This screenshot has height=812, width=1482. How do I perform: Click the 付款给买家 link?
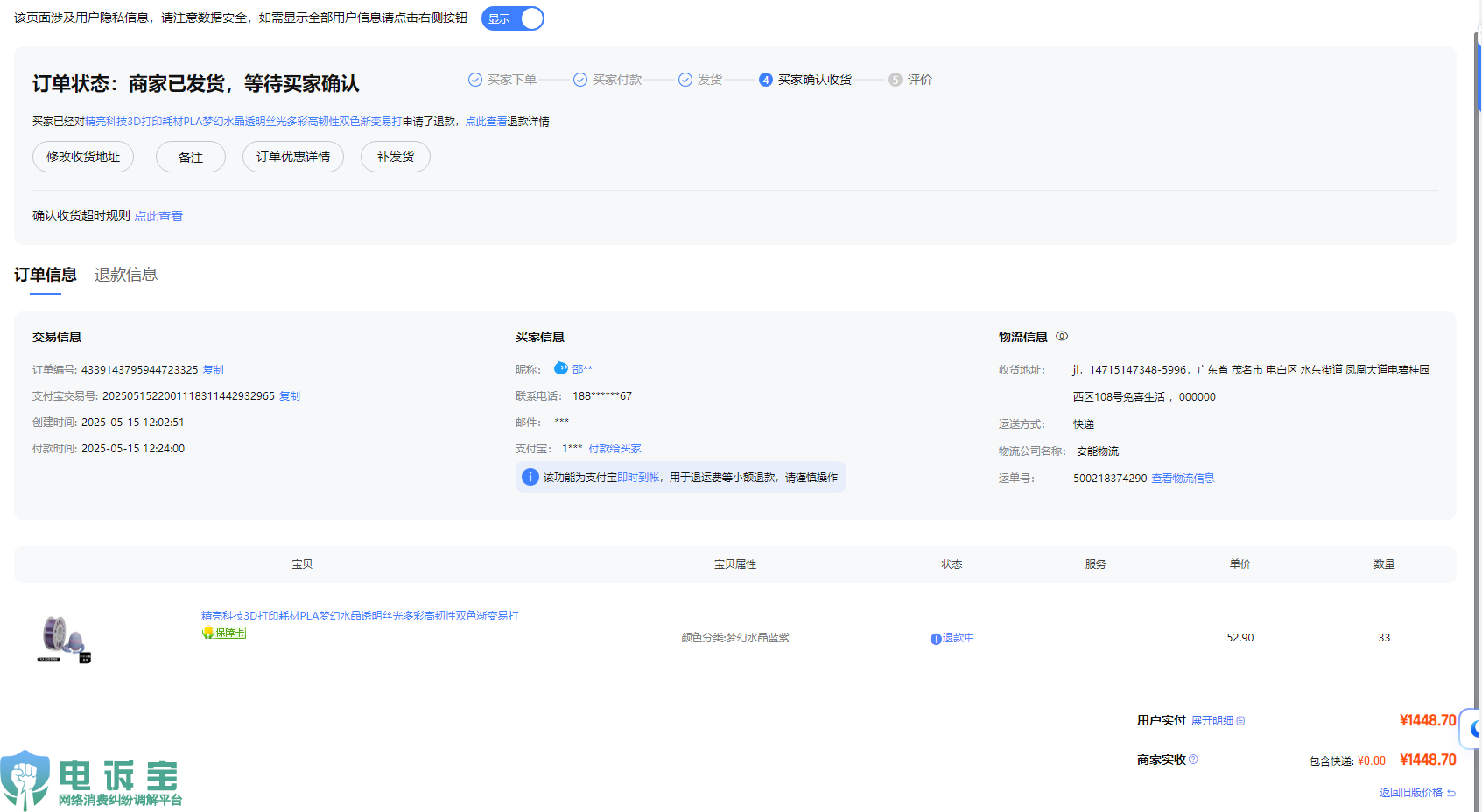615,449
